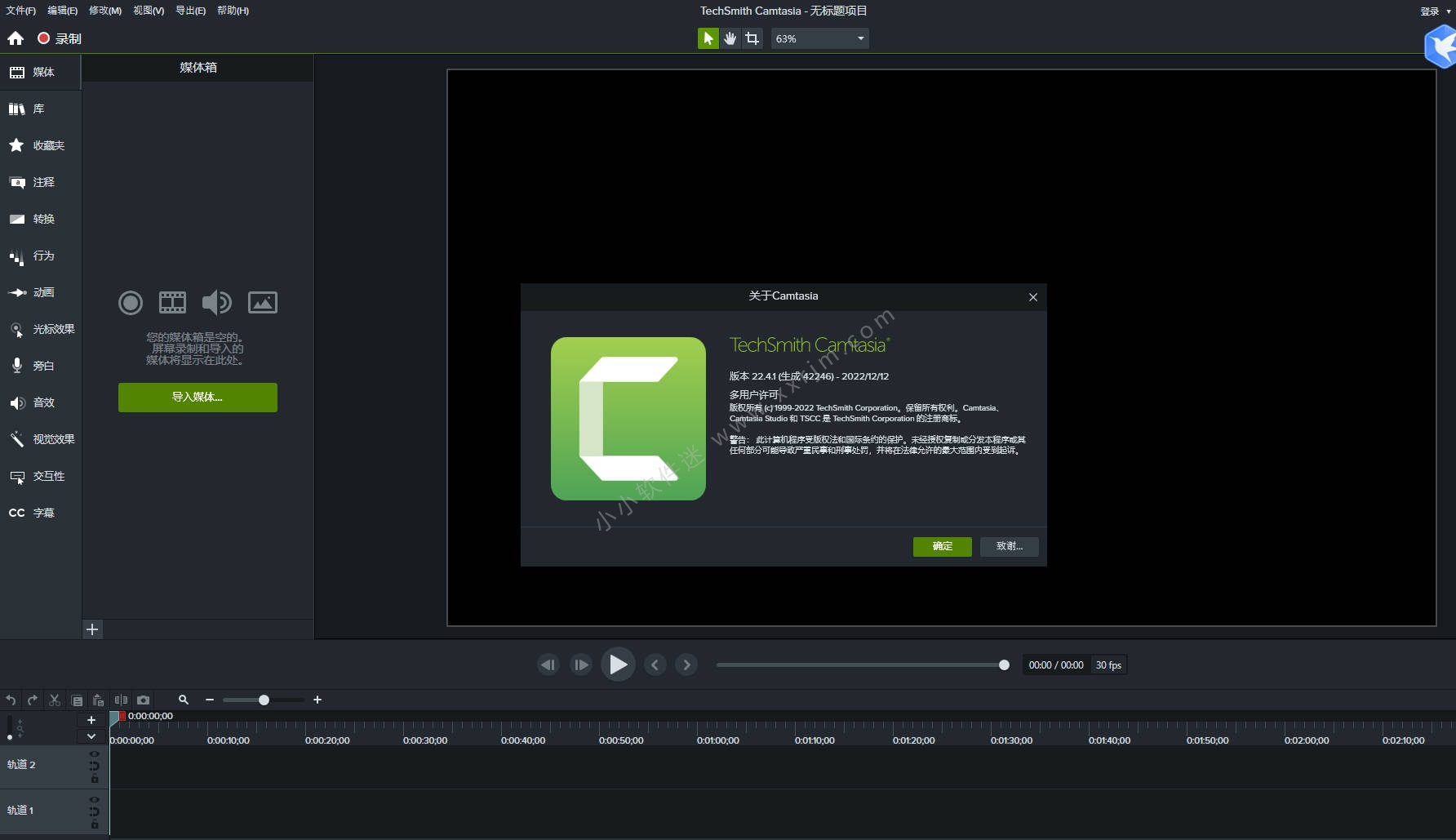Confirm the dialog with 确定

(943, 546)
